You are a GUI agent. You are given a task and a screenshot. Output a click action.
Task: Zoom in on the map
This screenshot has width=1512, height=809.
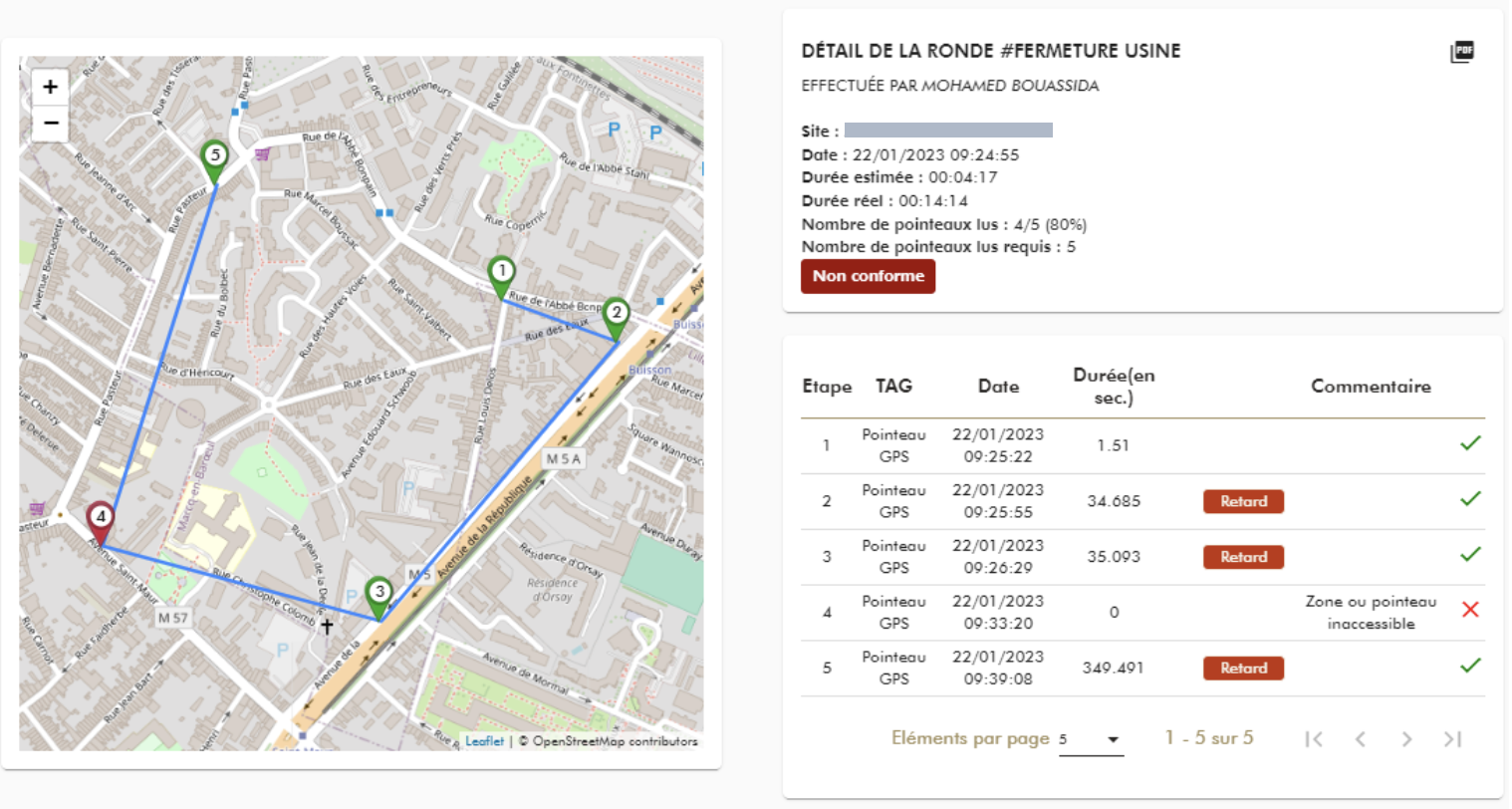pyautogui.click(x=49, y=87)
